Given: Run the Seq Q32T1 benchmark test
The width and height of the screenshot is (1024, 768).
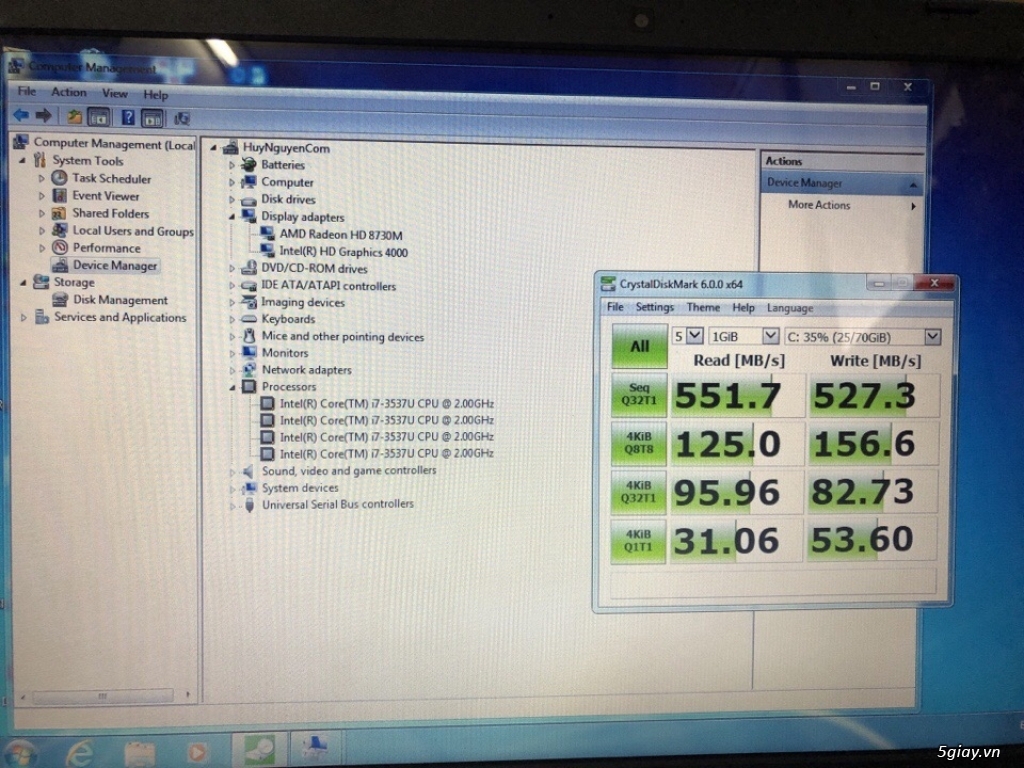Looking at the screenshot, I should click(638, 396).
